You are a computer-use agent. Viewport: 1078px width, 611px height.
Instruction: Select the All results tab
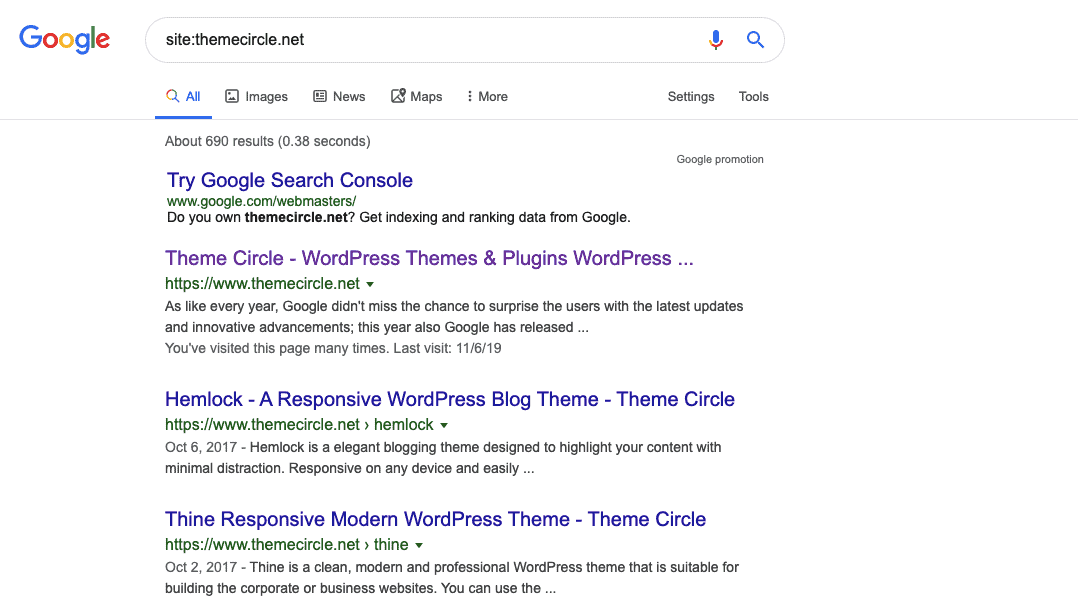pos(183,96)
